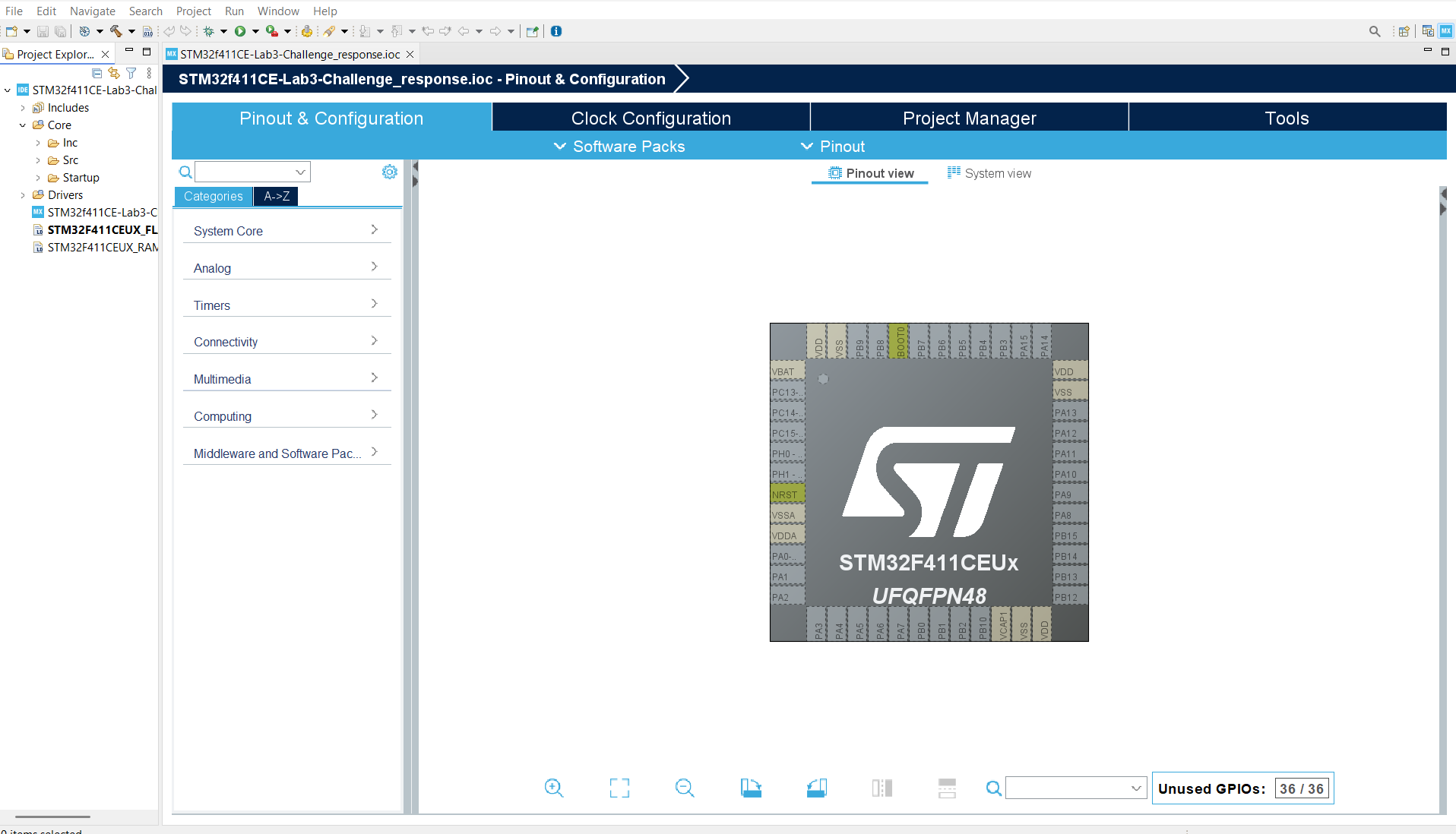Expand the Drivers folder in tree
The image size is (1456, 834).
(x=23, y=195)
